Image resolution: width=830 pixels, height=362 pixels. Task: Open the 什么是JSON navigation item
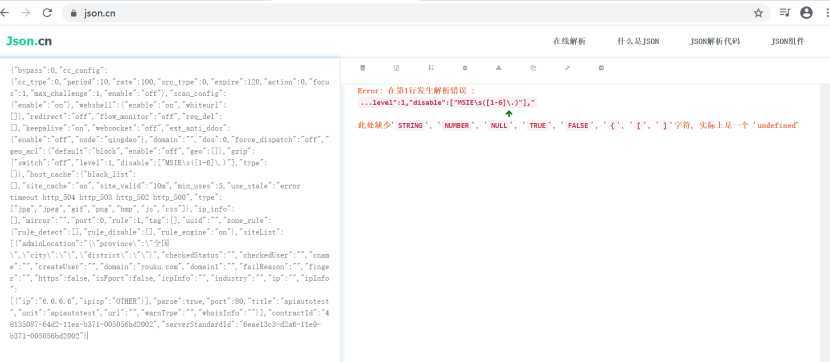[x=638, y=41]
